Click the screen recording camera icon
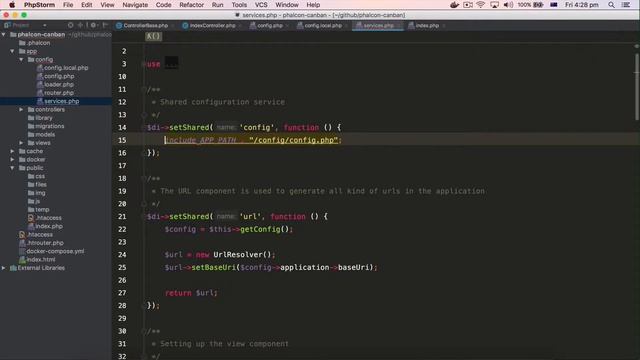The width and height of the screenshot is (640, 360). click(468, 5)
